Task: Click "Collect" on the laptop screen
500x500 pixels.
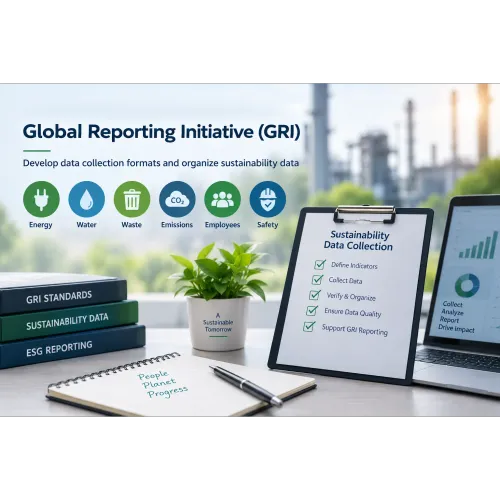Action: click(x=452, y=304)
